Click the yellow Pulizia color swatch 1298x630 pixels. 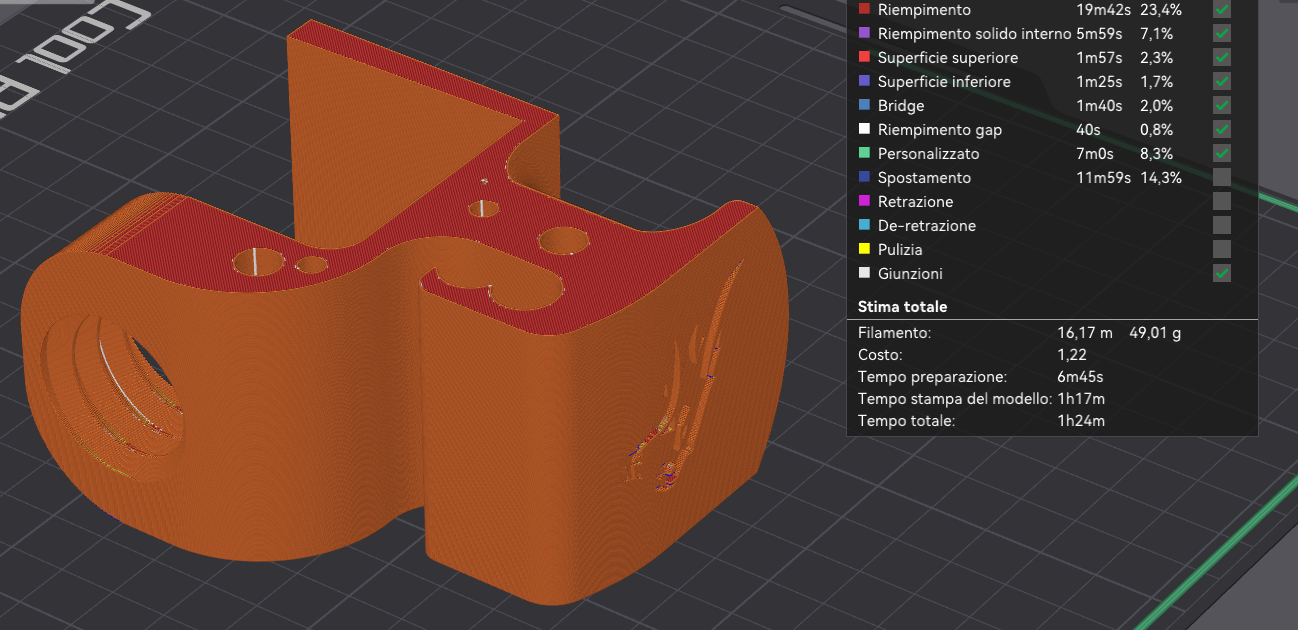tap(865, 249)
